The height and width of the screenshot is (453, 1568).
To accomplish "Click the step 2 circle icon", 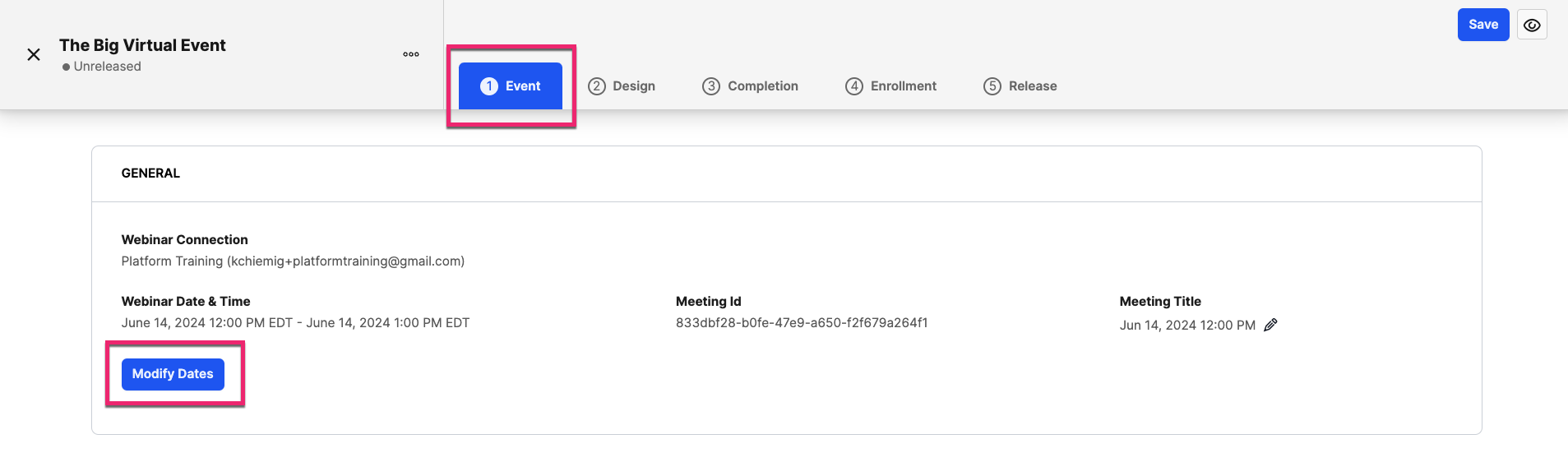I will tap(597, 86).
